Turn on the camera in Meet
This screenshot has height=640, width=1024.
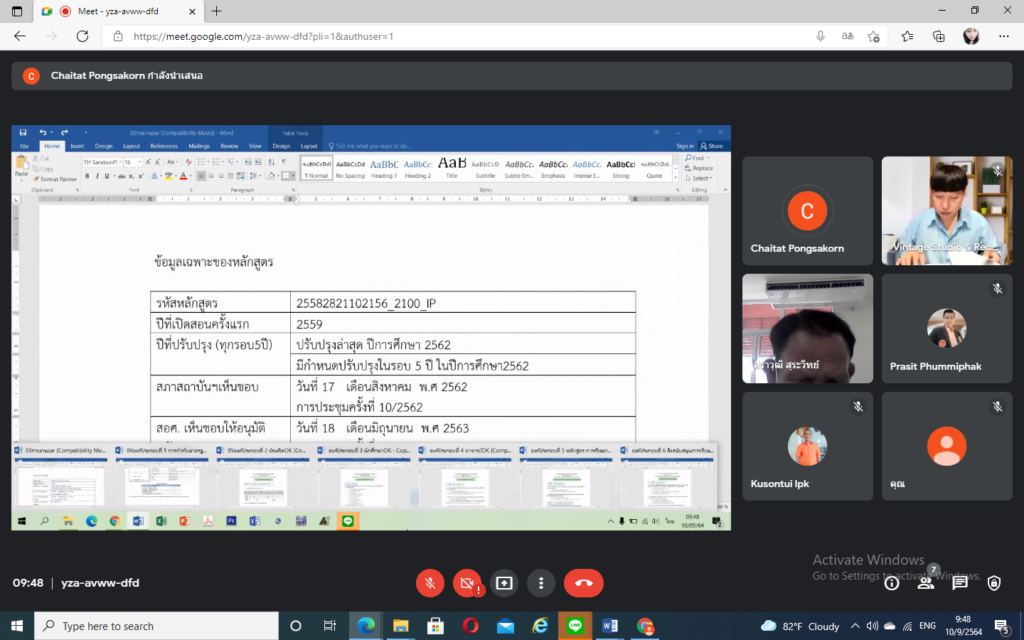(467, 583)
